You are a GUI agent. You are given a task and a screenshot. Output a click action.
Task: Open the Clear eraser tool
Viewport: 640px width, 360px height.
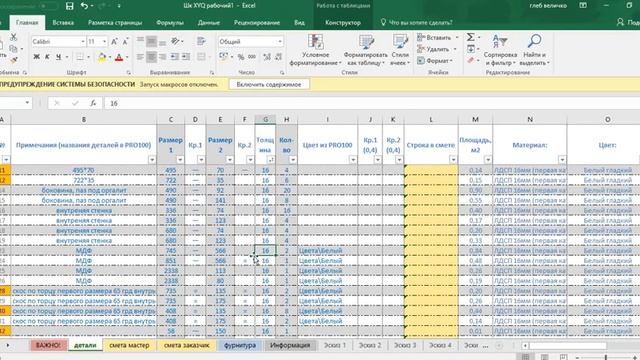point(471,60)
